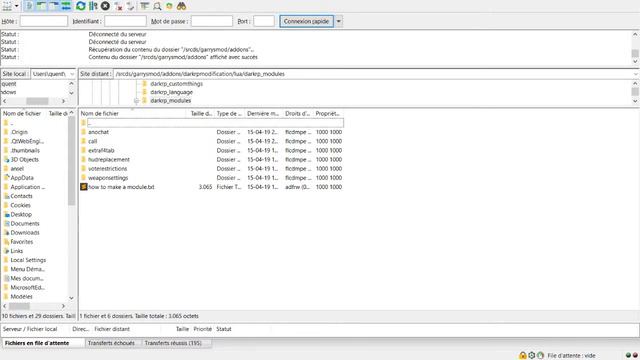Select the how to make a module.txt file
Viewport: 640px width, 360px height.
coord(211,187)
